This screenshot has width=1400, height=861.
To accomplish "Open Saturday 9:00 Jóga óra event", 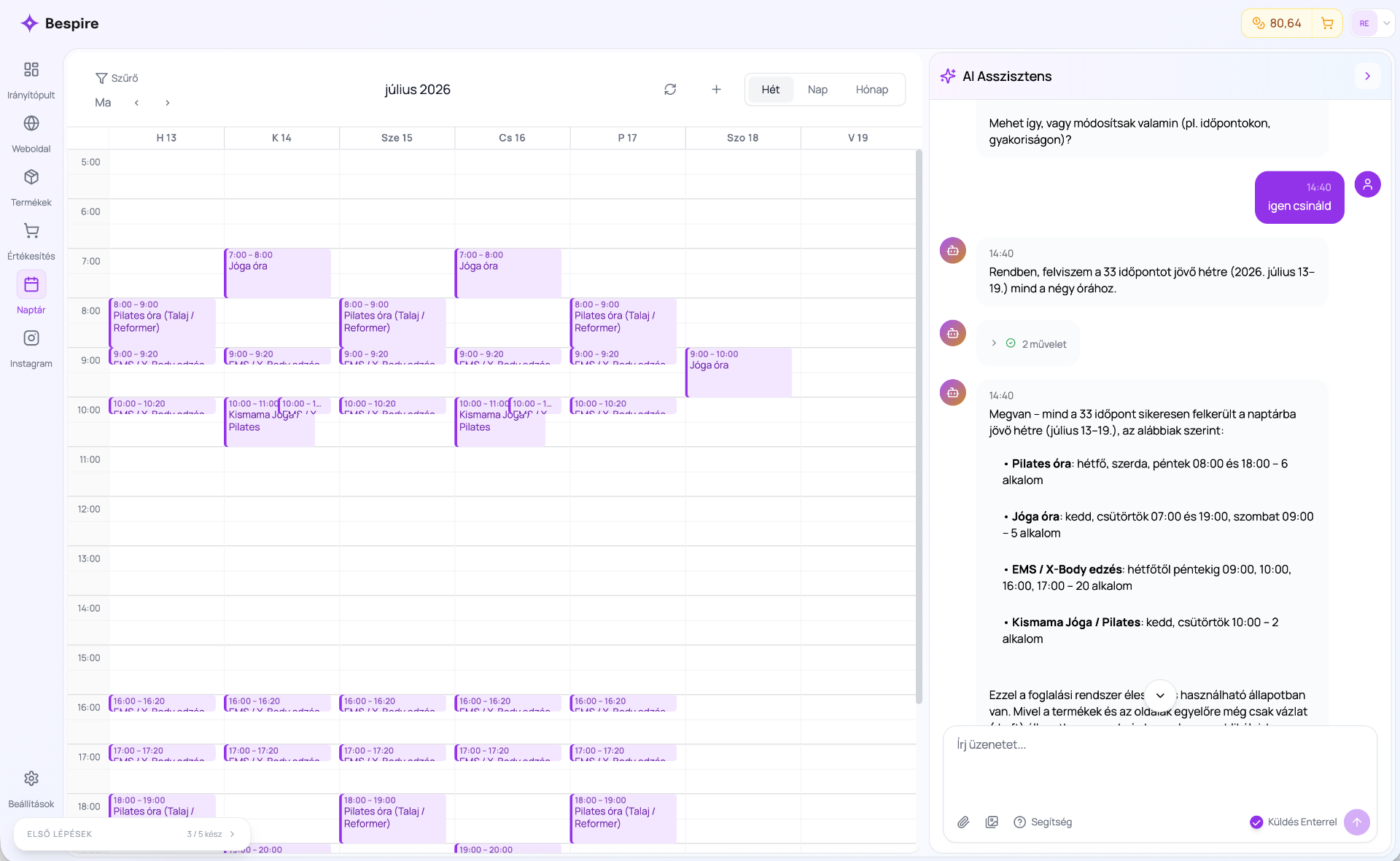I will [x=738, y=373].
